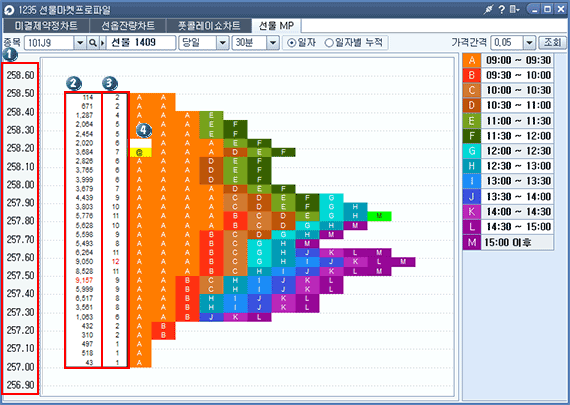This screenshot has width=570, height=405.
Task: Open the 30분 interval dropdown
Action: tap(273, 43)
